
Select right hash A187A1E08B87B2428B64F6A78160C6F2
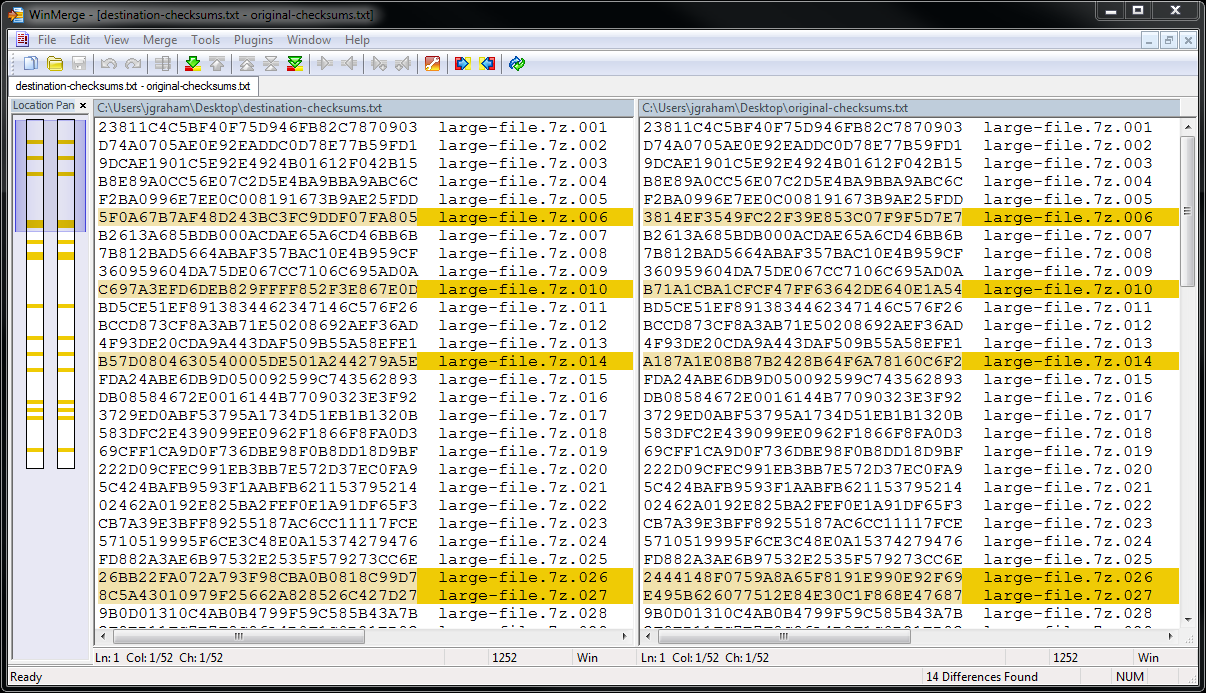coord(803,361)
